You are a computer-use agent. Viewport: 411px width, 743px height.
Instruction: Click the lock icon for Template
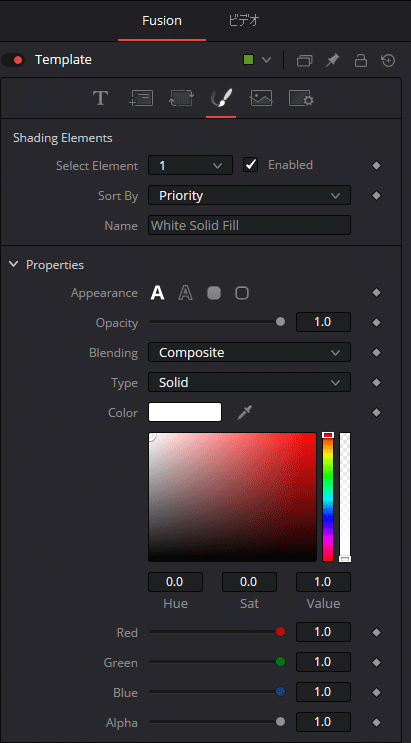(x=361, y=60)
